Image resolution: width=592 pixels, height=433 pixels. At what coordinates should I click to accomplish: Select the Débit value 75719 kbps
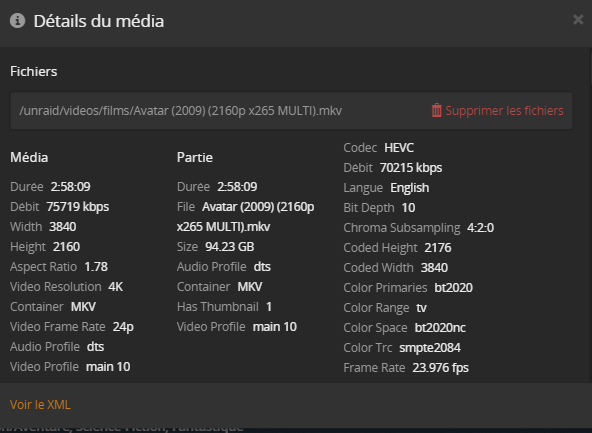(78, 207)
